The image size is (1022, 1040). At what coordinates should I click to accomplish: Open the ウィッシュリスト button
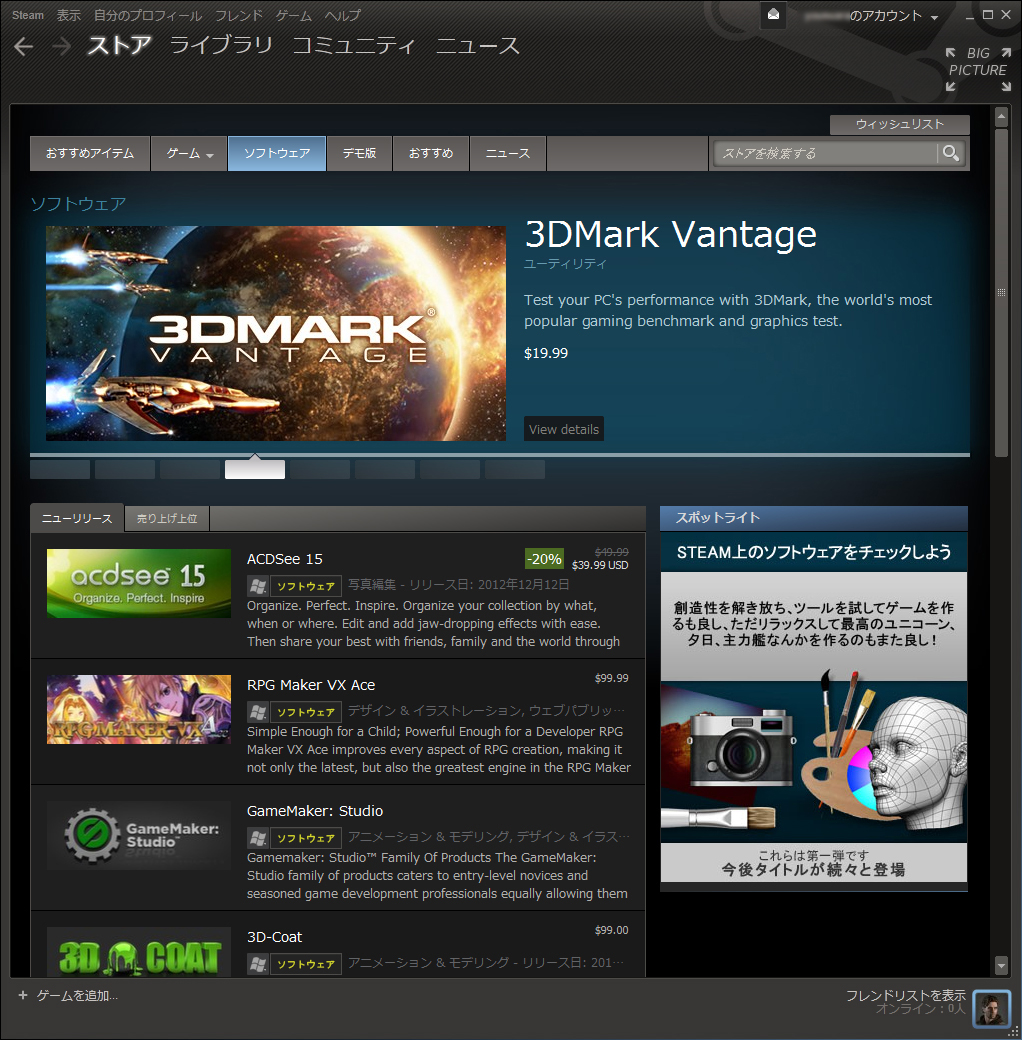(899, 125)
